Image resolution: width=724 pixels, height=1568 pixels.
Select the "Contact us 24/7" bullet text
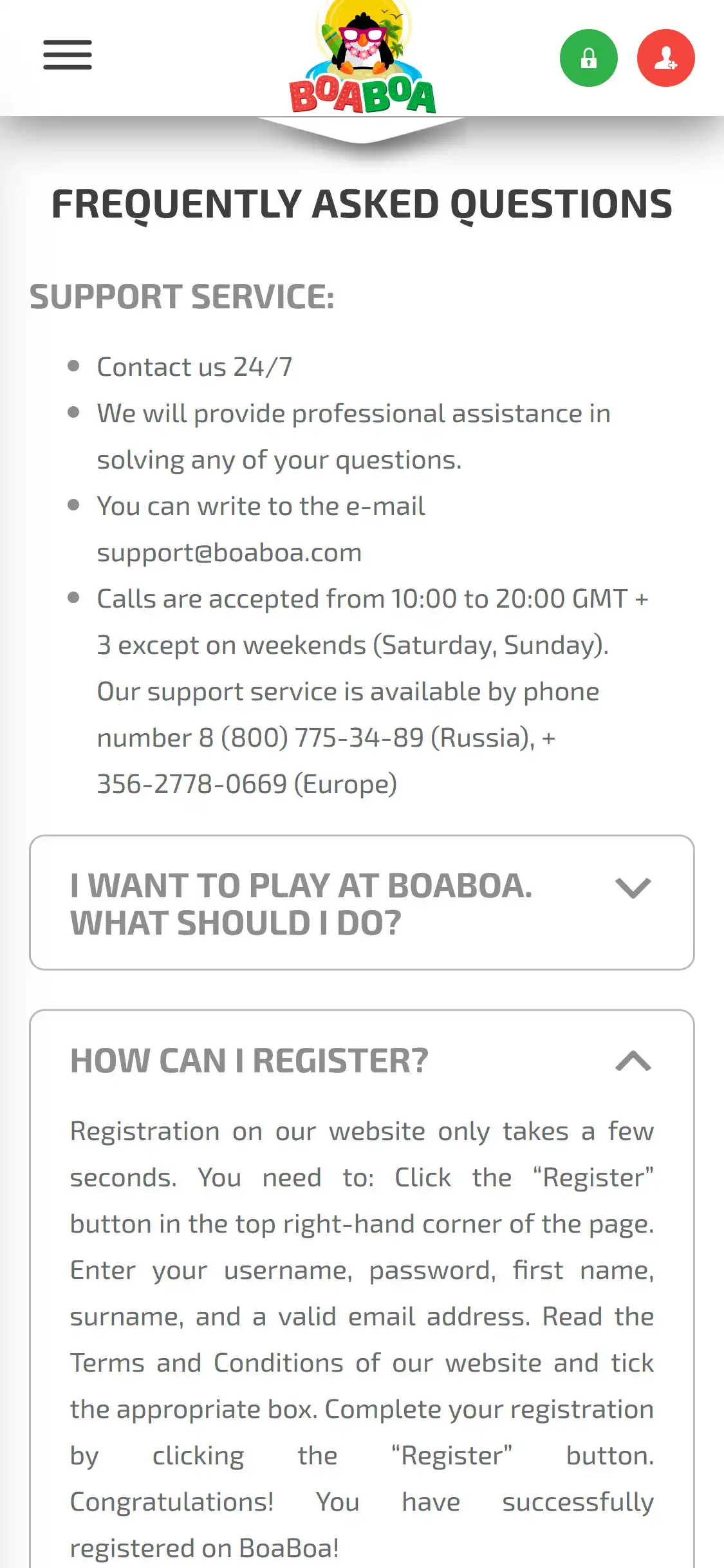[194, 367]
